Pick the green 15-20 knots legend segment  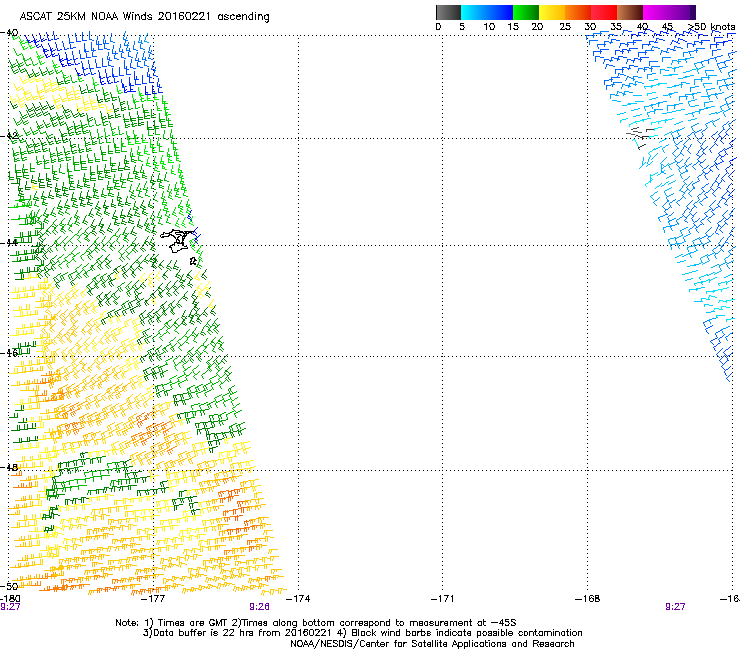pyautogui.click(x=526, y=12)
